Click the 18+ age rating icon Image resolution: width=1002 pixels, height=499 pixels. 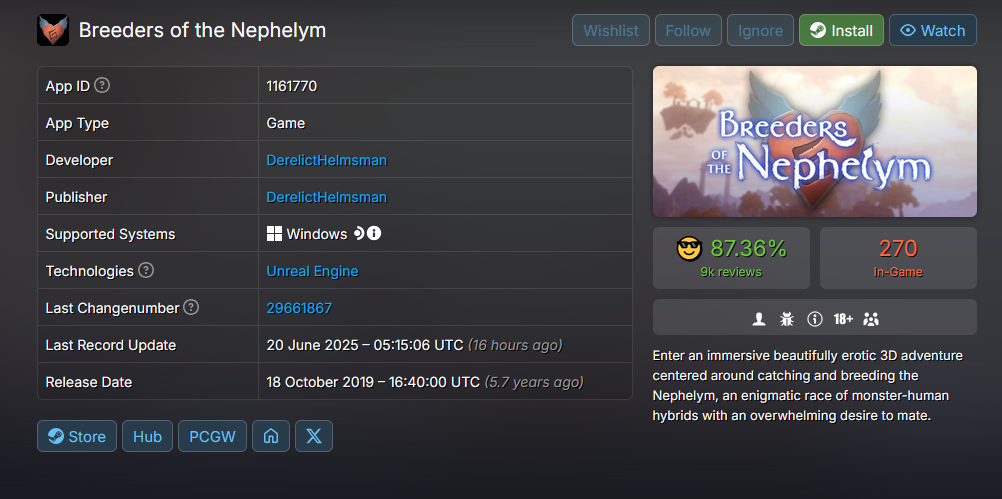[843, 319]
